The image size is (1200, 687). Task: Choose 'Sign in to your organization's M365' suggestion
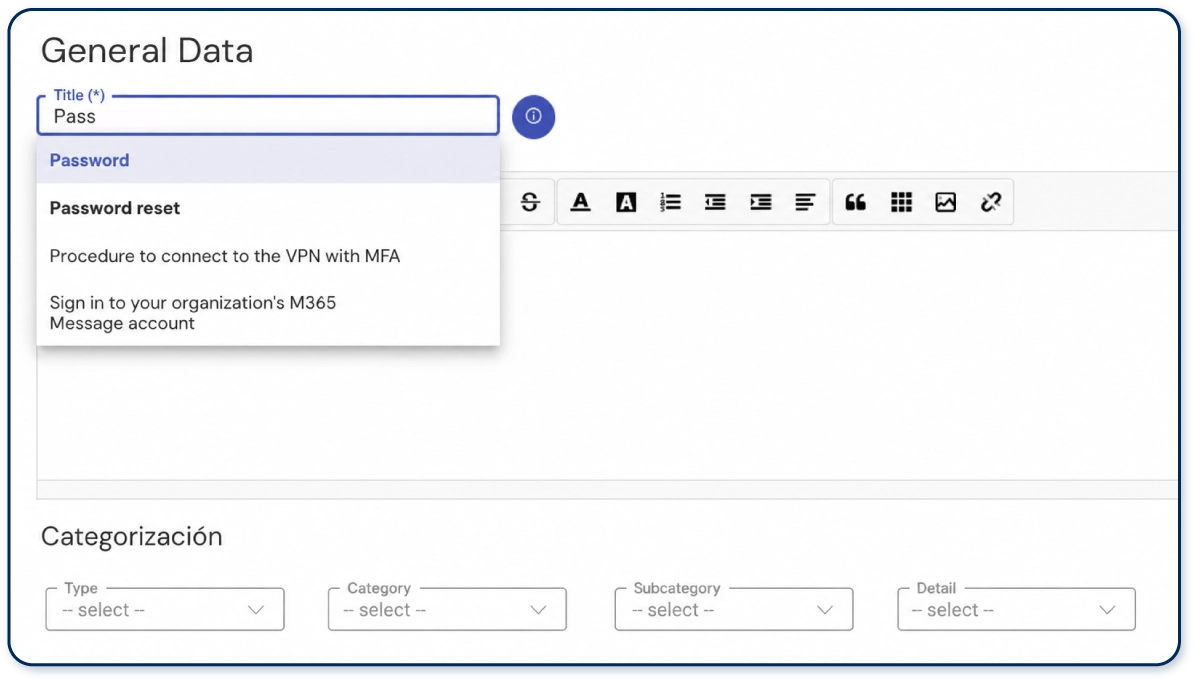268,312
